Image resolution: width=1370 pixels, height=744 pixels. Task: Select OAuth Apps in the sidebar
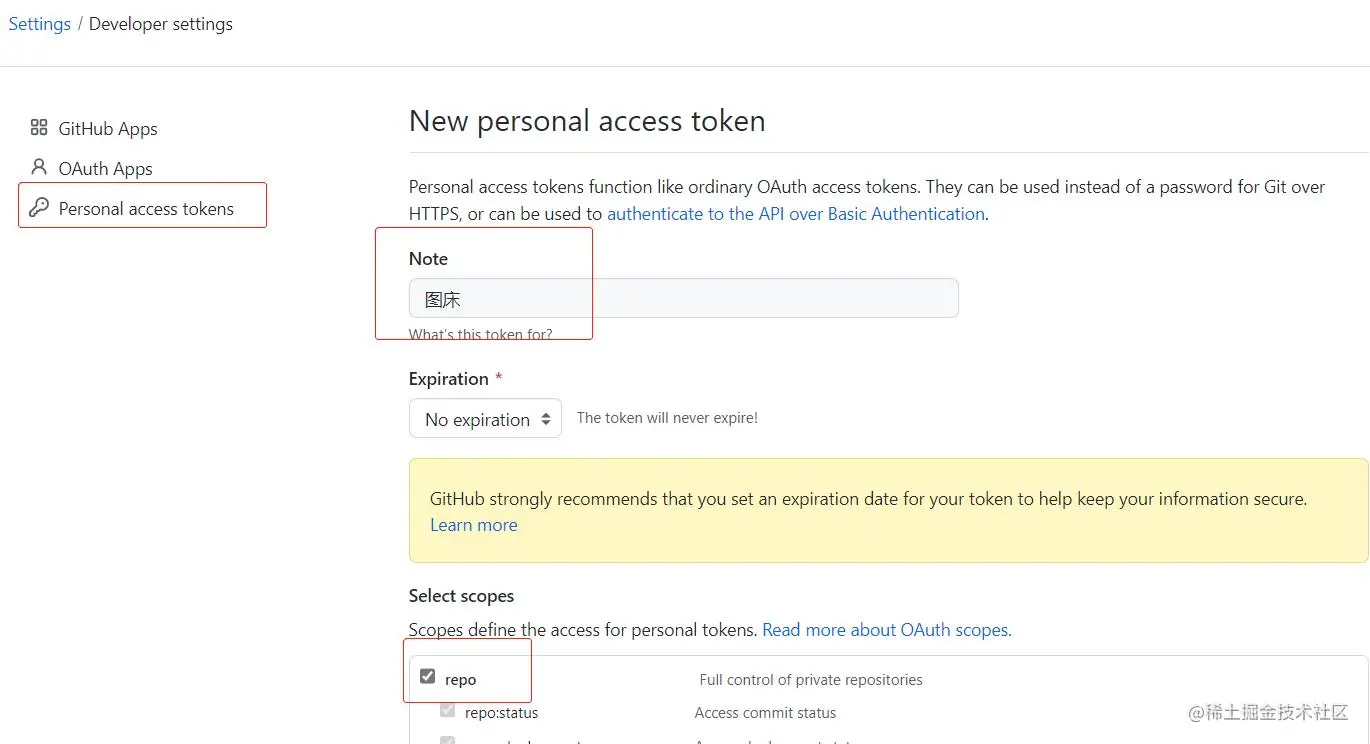[x=105, y=168]
